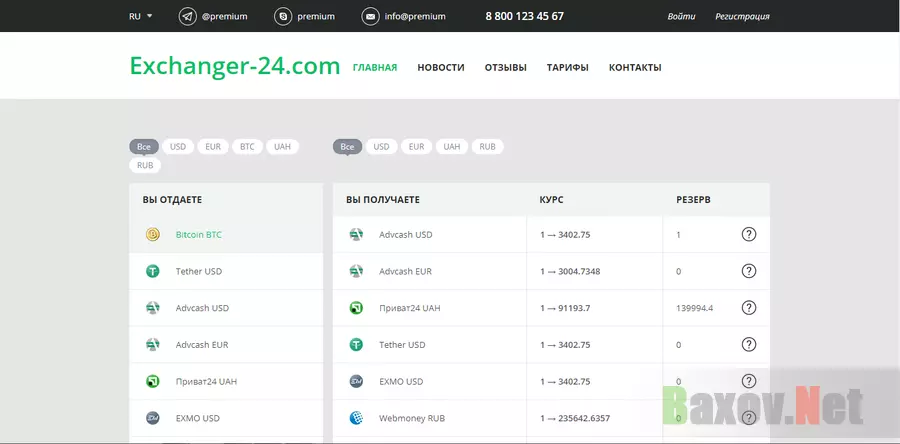This screenshot has width=900, height=444.
Task: Open the help icon in Приват24 UAH row
Action: pyautogui.click(x=748, y=307)
